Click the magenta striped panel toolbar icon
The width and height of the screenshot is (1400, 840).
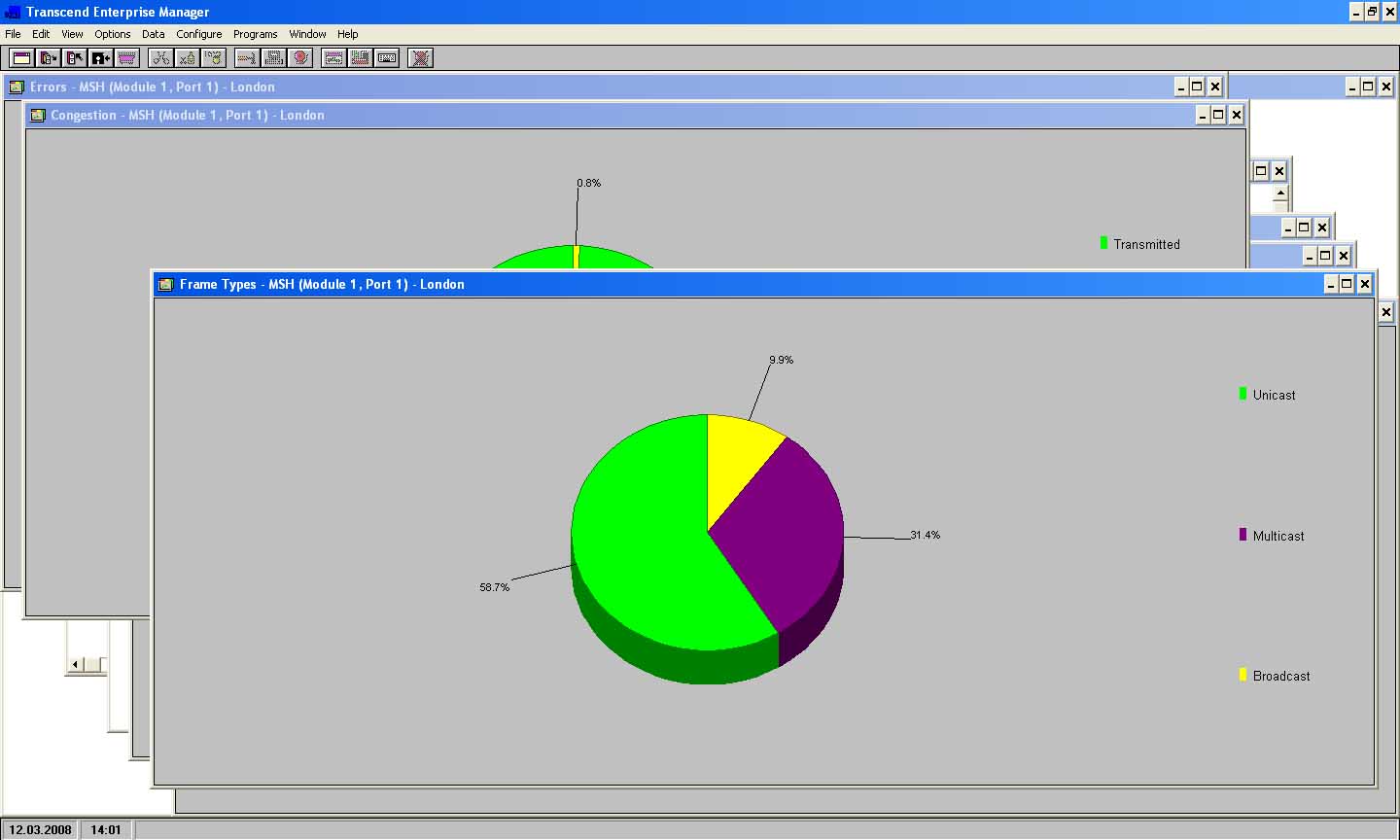(x=333, y=58)
